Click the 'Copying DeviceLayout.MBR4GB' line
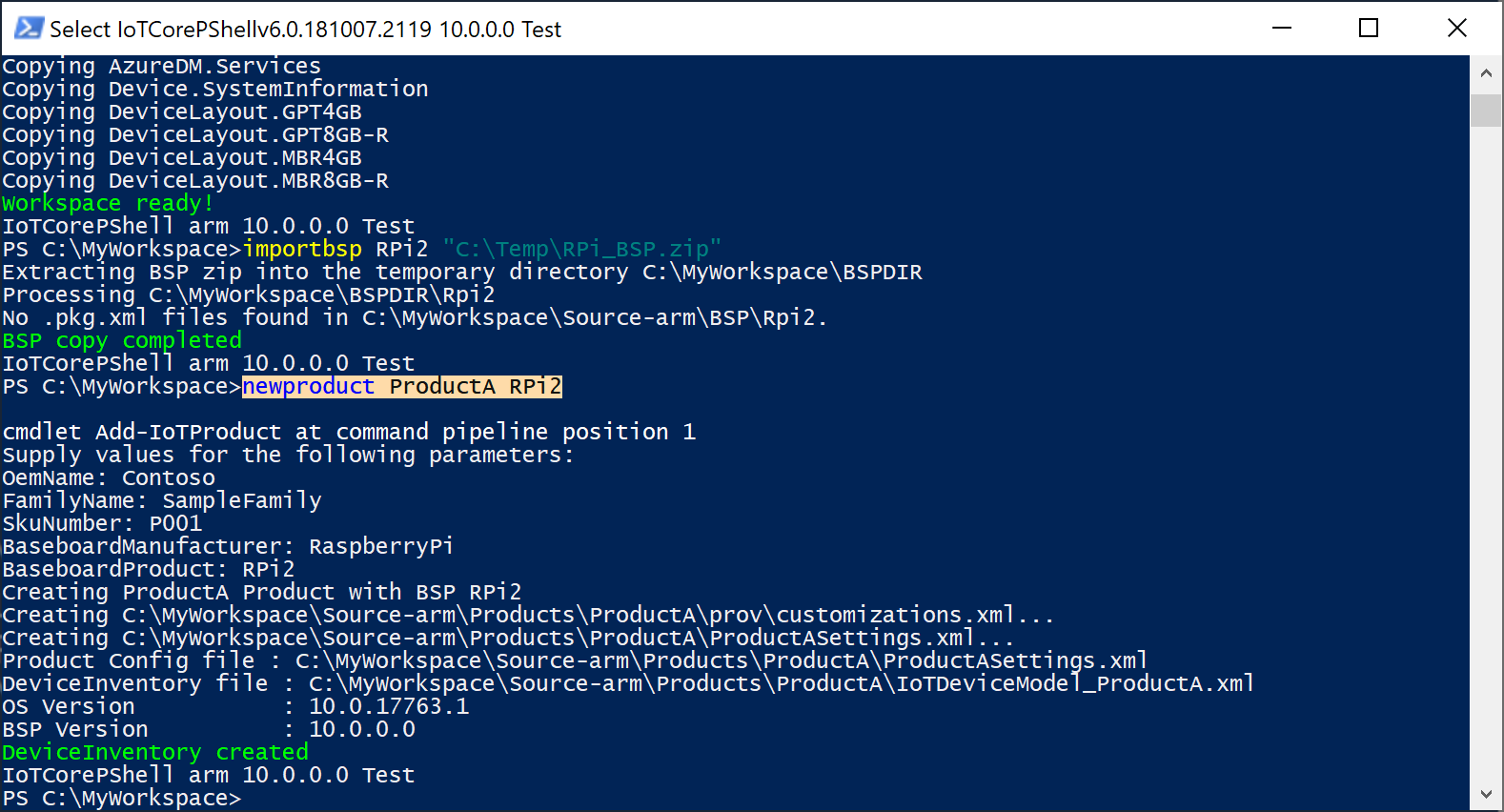The image size is (1504, 812). [182, 157]
